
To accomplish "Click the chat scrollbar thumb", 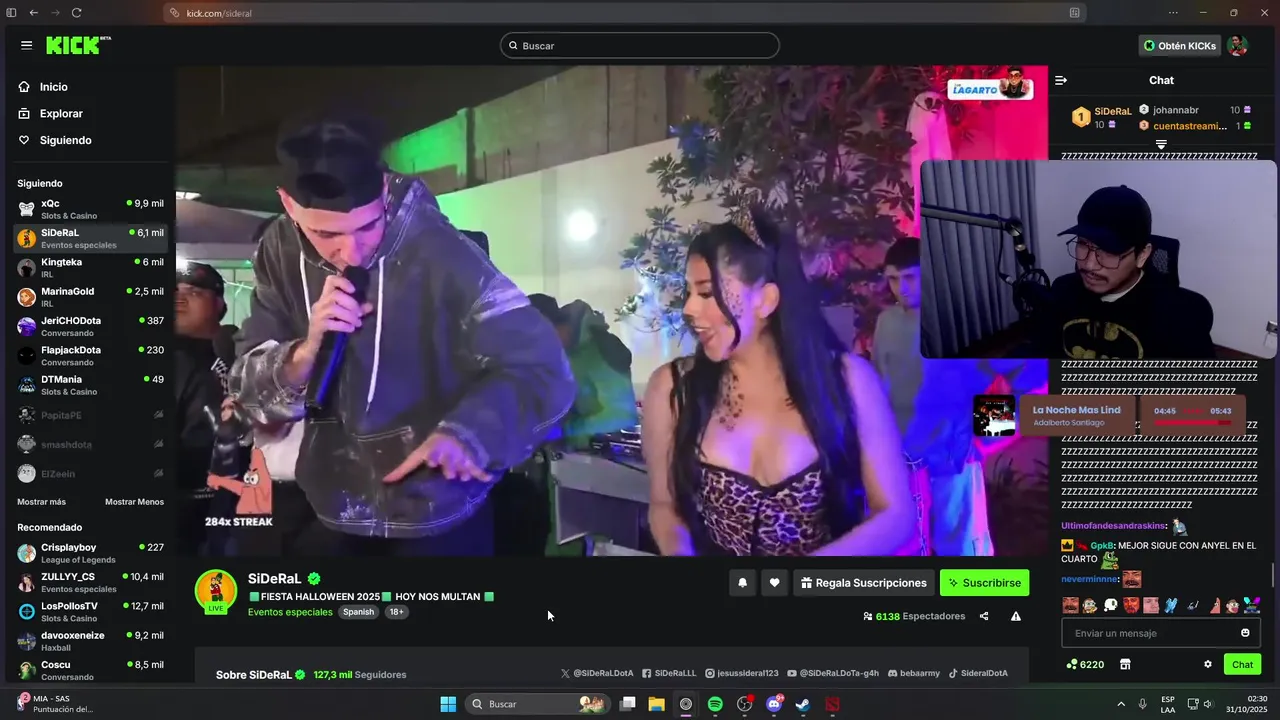I will tap(1272, 576).
